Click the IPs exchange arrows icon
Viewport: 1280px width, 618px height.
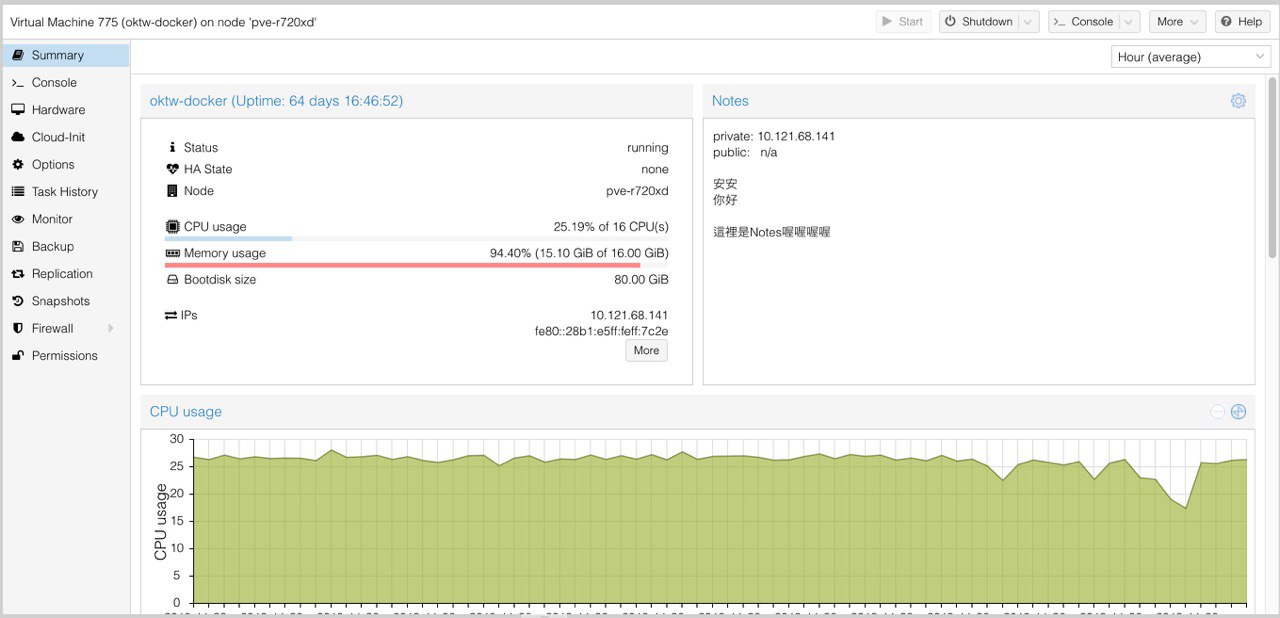click(171, 315)
